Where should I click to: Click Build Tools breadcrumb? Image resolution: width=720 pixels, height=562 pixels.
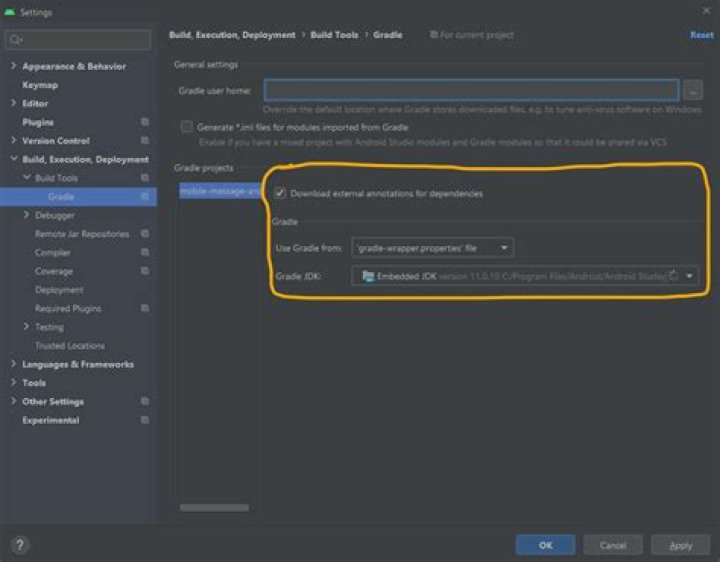click(334, 35)
